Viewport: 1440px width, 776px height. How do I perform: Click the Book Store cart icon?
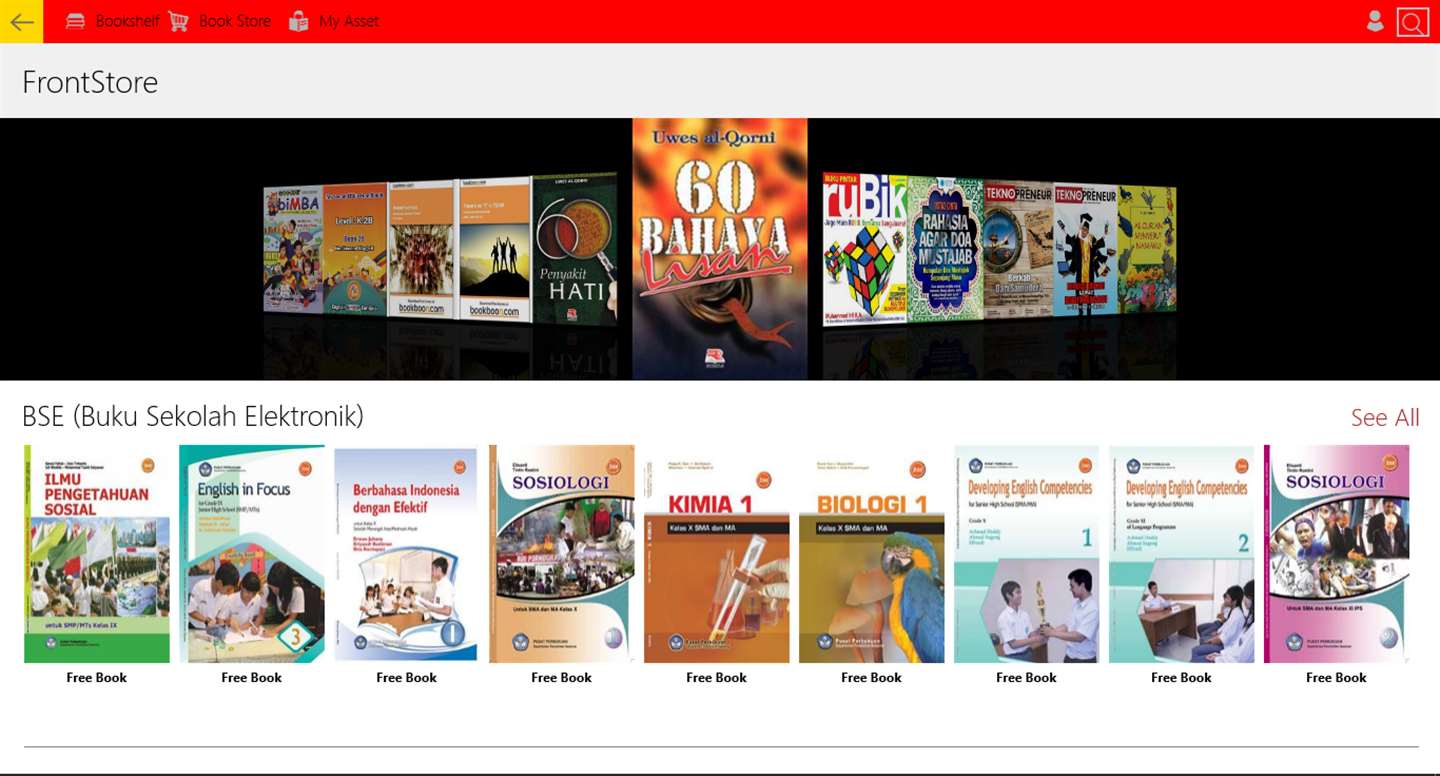[178, 21]
